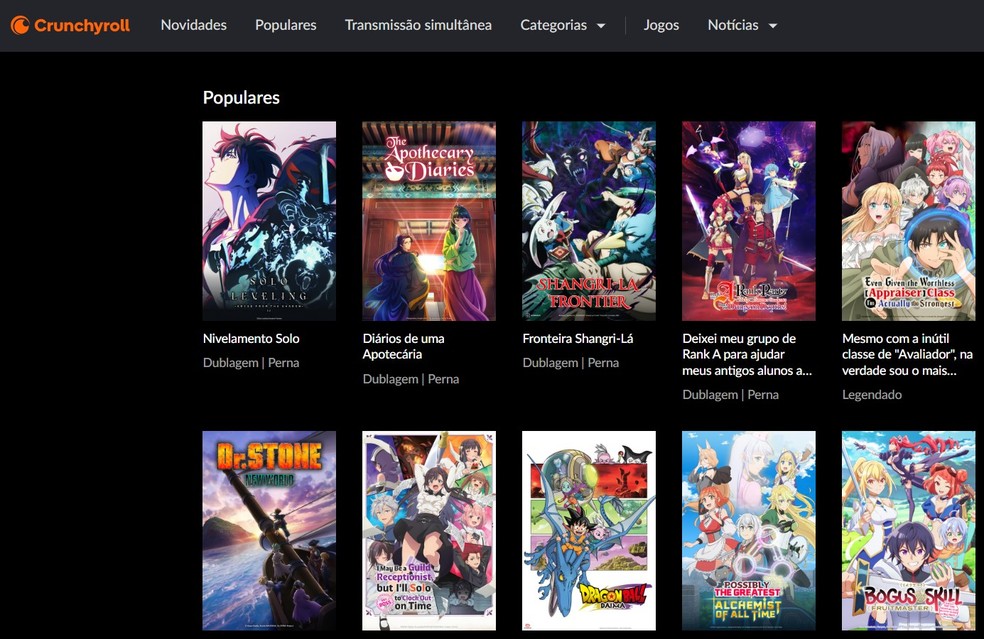Click the Legendado label
Screen dimensions: 984x639
[872, 395]
